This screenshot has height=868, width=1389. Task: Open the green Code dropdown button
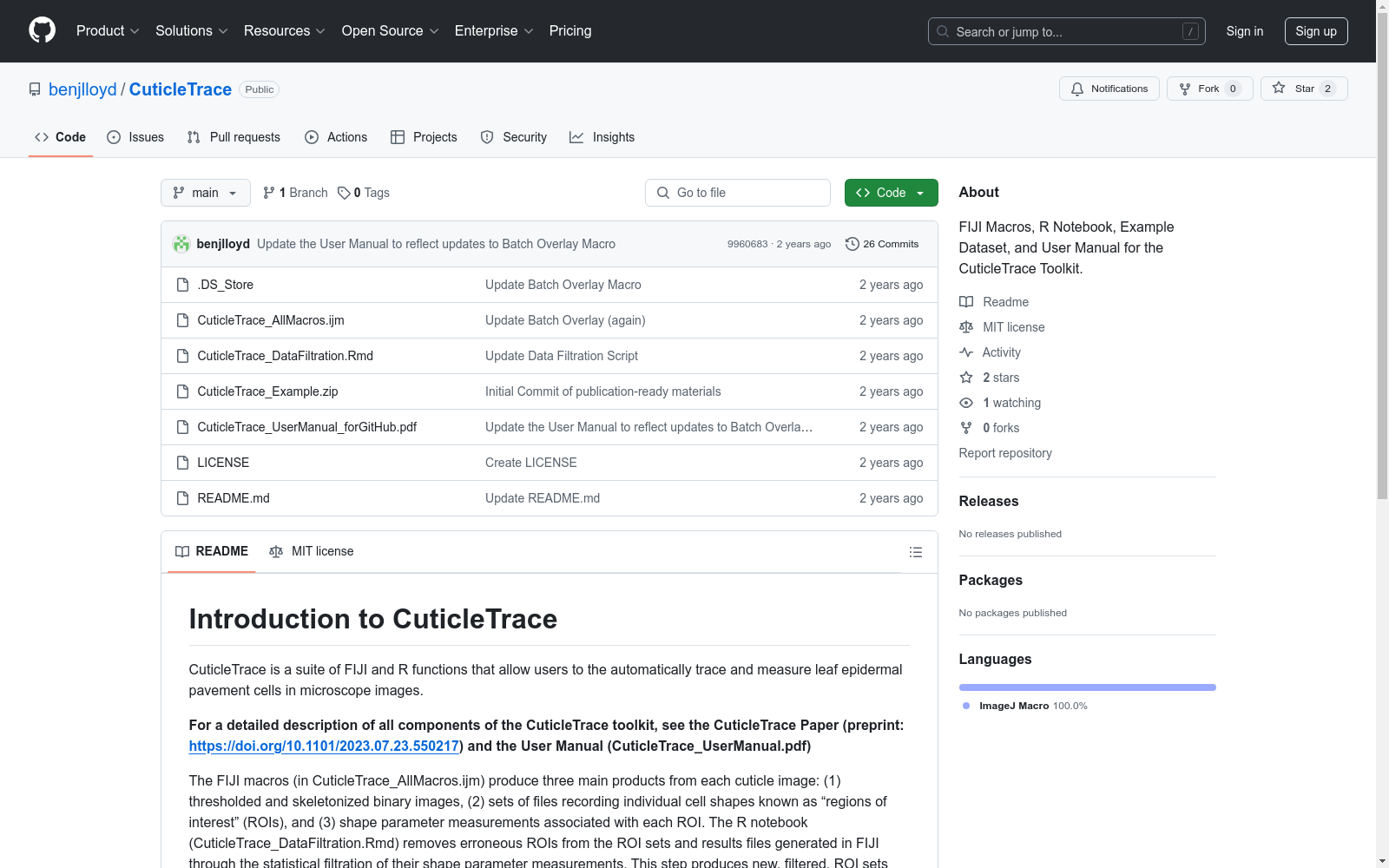pos(891,193)
